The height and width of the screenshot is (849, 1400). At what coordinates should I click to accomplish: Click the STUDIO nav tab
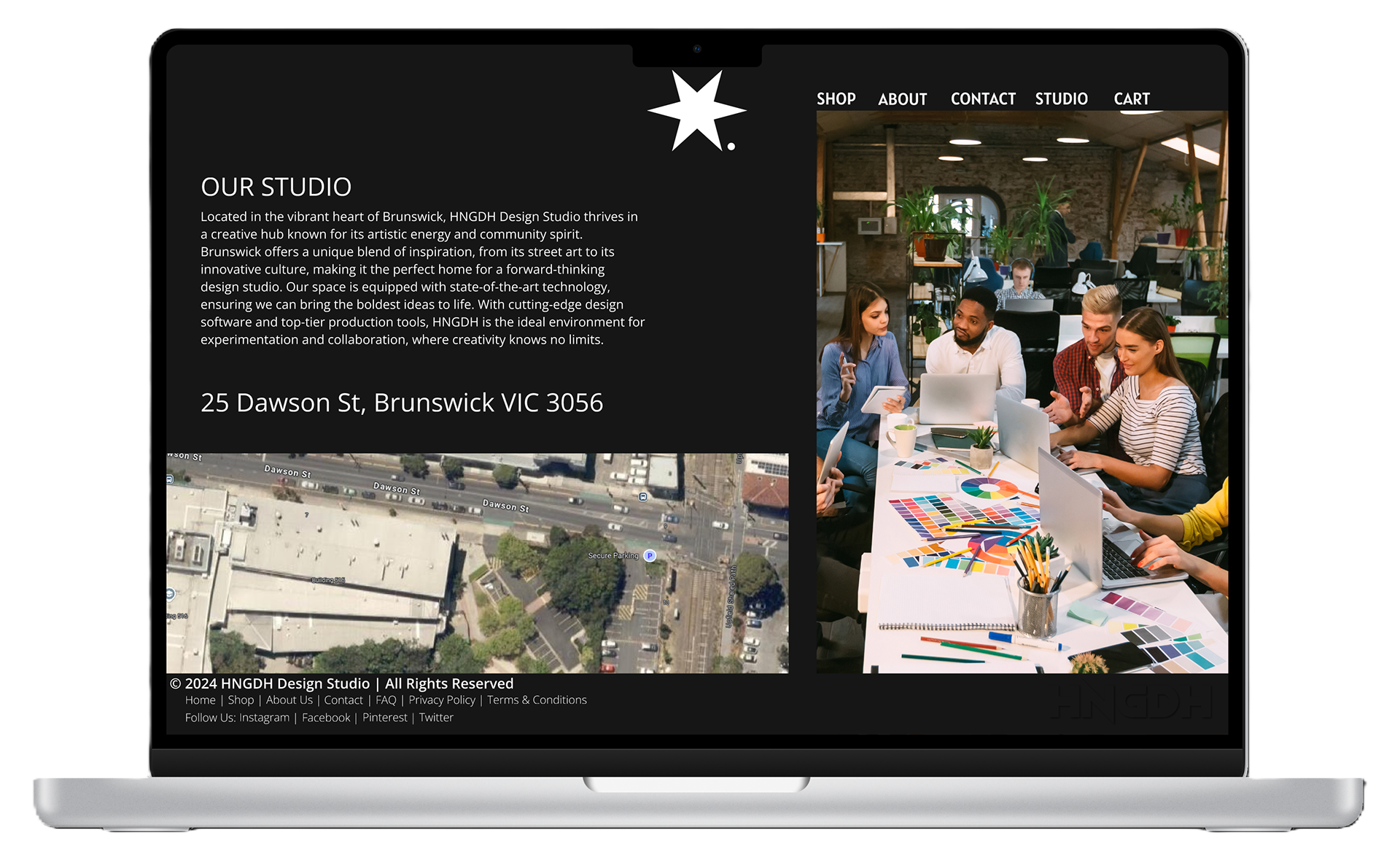click(1060, 97)
